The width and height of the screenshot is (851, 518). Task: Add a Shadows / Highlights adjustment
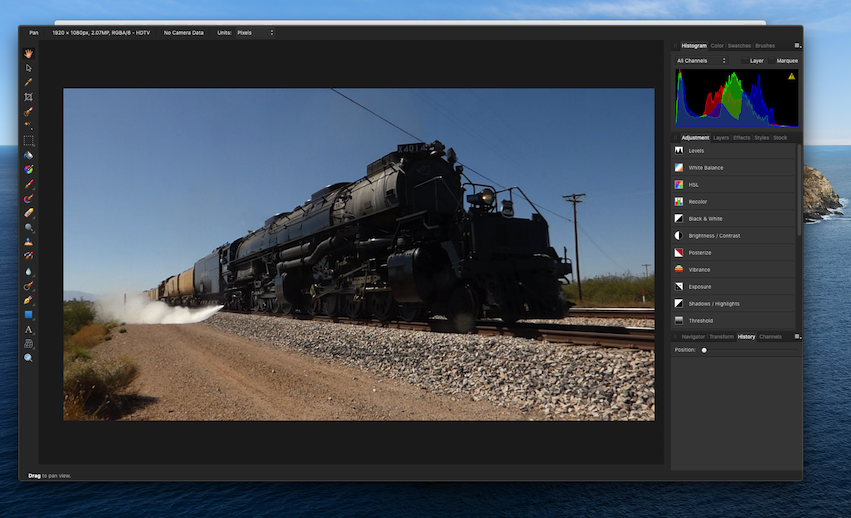pos(734,304)
